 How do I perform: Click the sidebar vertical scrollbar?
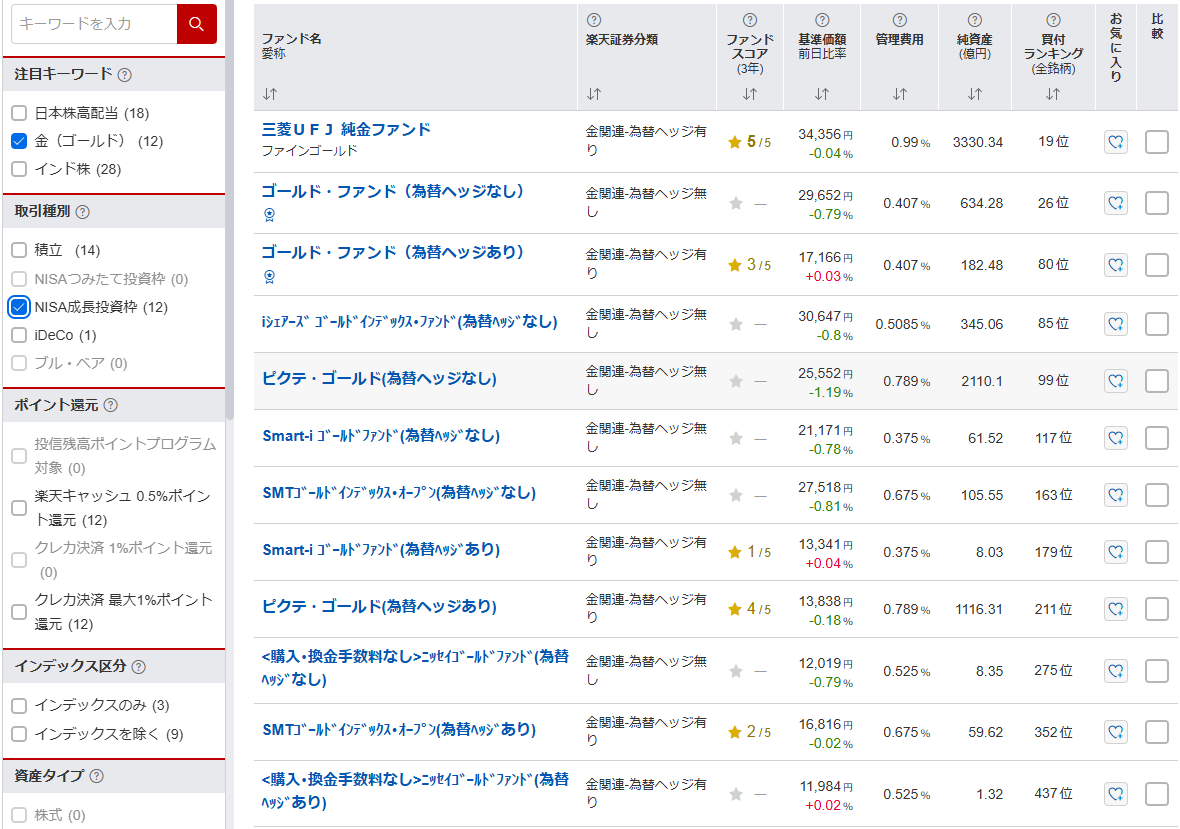230,211
